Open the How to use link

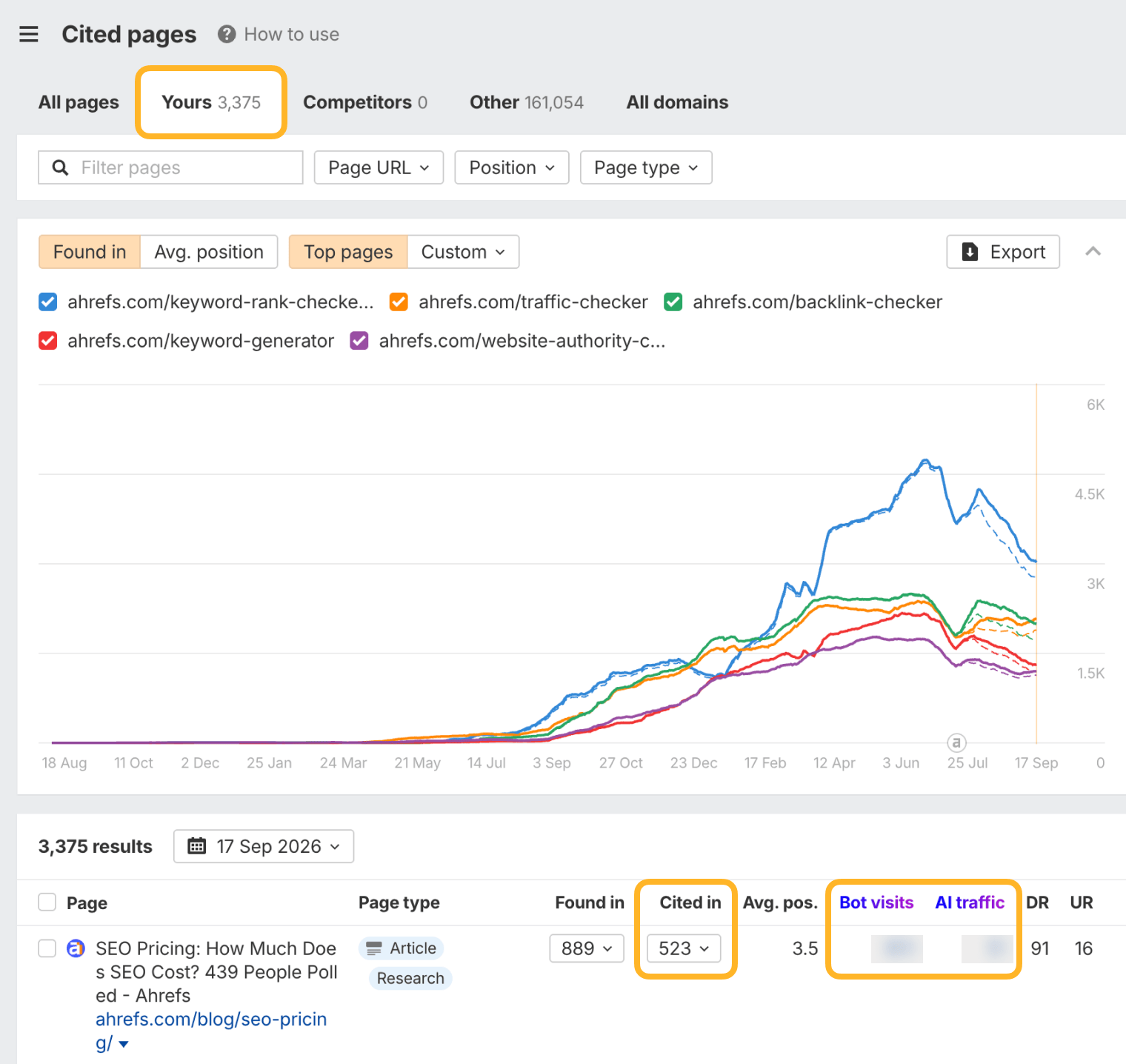292,34
